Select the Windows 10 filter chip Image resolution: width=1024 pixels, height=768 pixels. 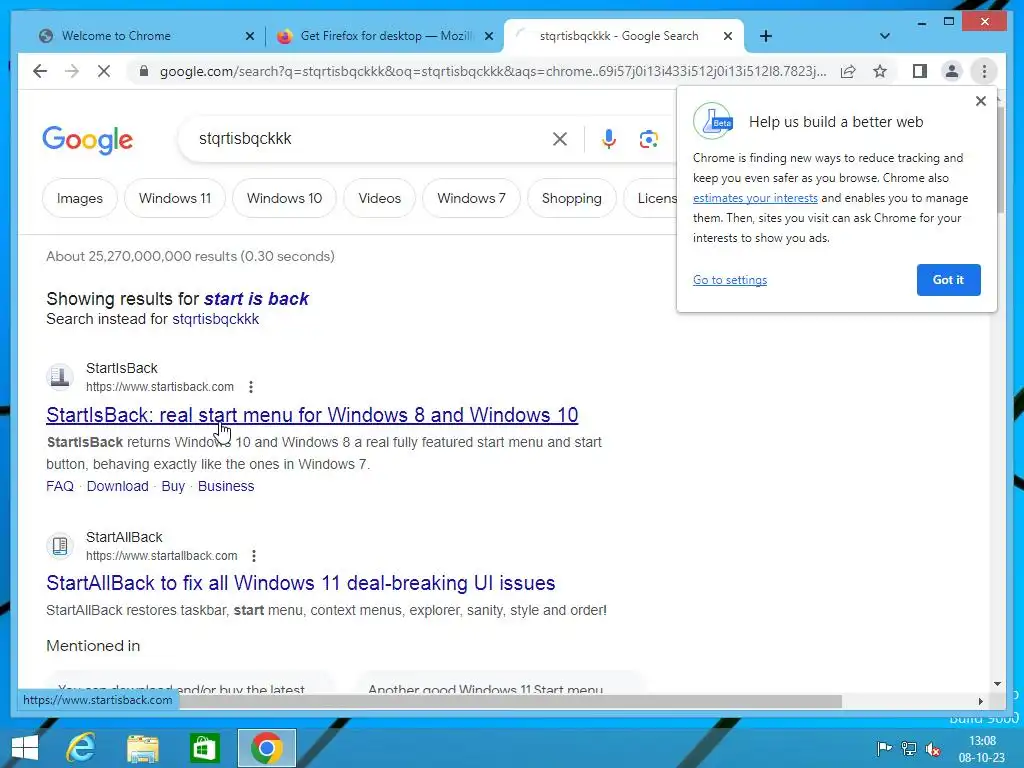point(284,198)
